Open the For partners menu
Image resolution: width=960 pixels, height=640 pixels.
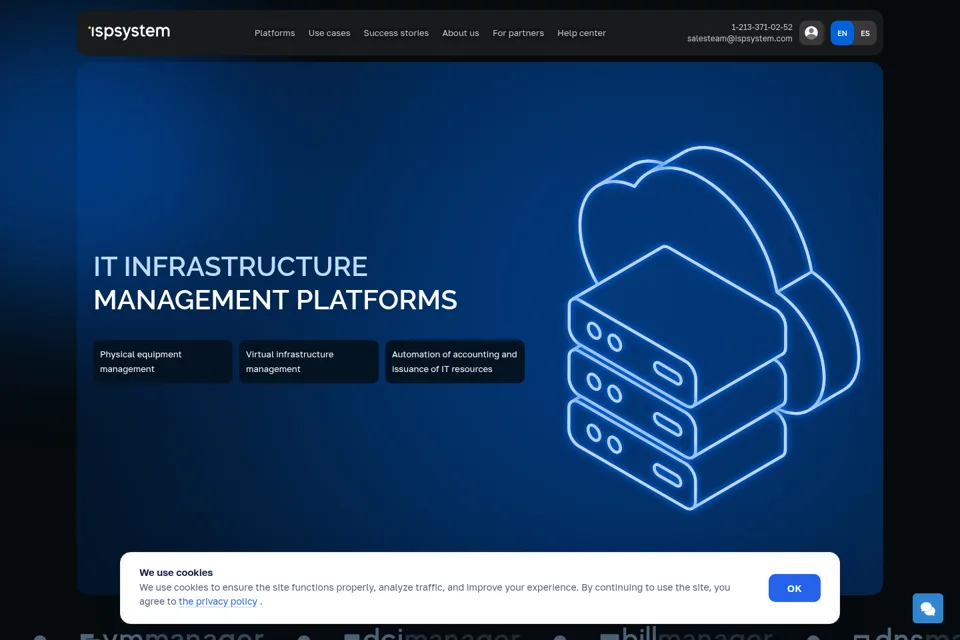tap(518, 33)
